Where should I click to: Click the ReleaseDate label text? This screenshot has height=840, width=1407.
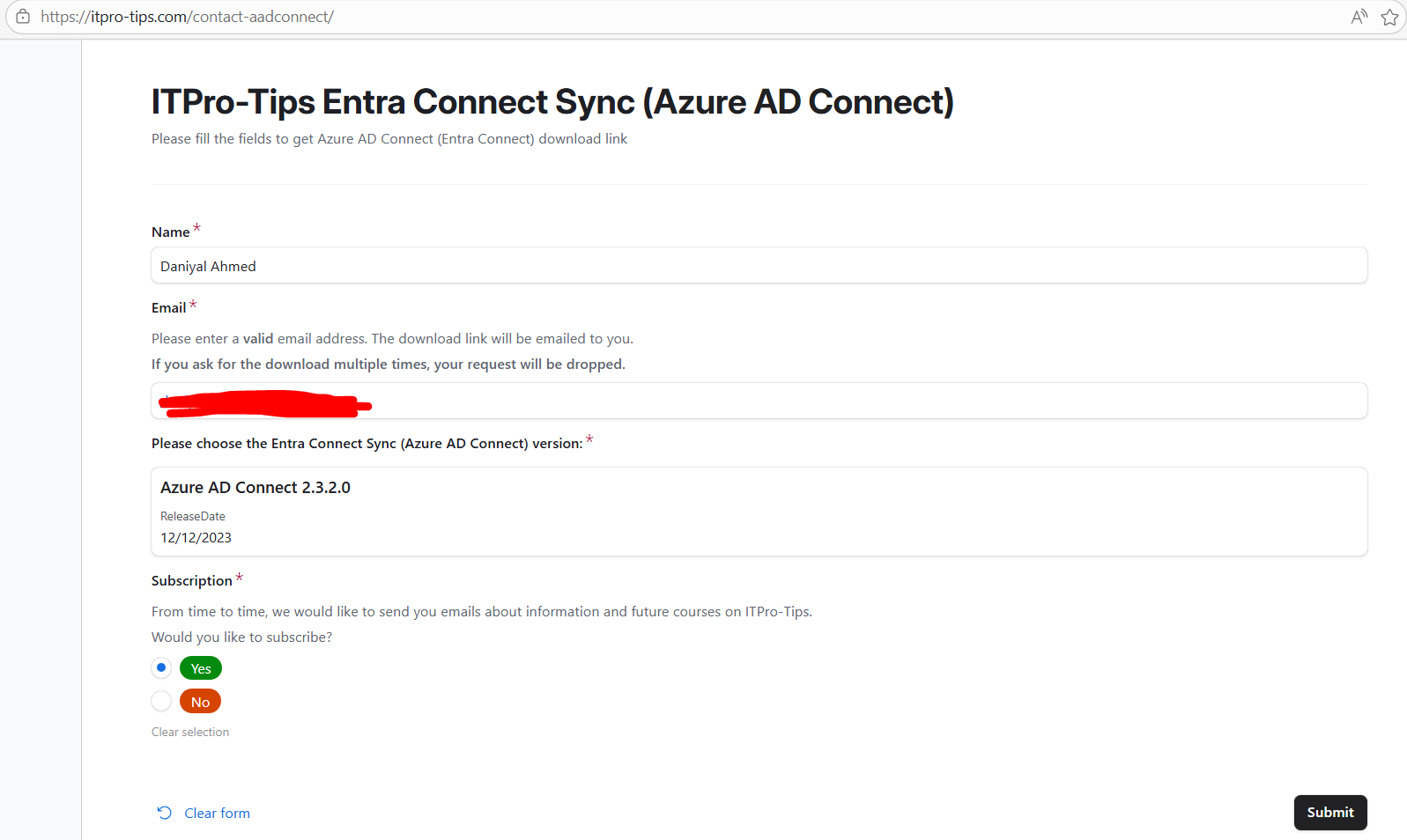coord(193,516)
